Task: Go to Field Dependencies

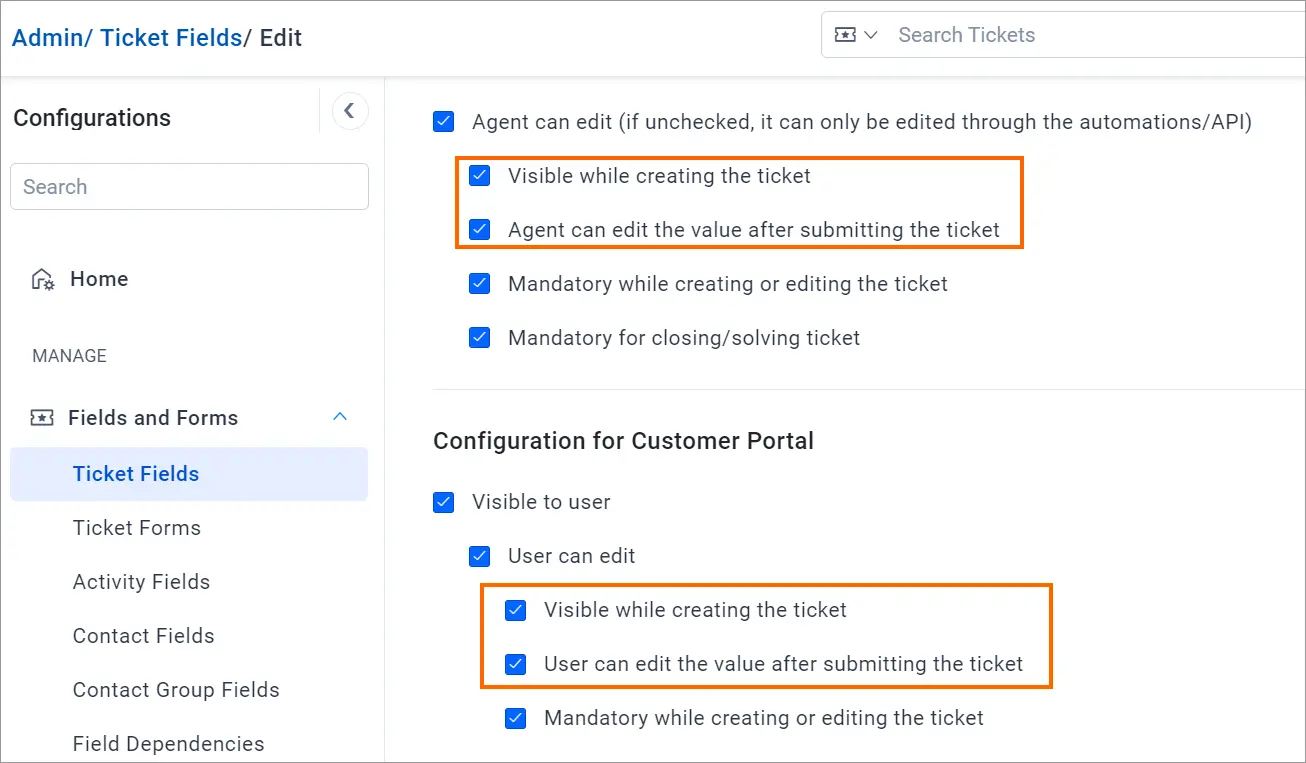Action: [169, 744]
